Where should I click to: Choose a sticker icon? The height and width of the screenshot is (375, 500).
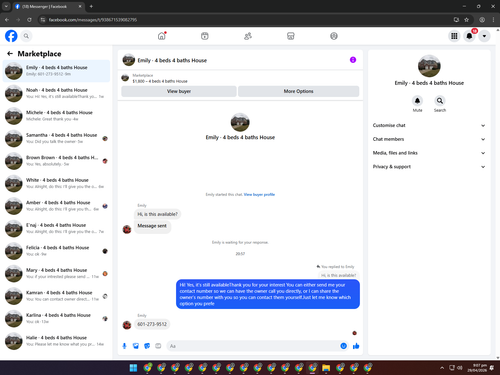tap(147, 346)
